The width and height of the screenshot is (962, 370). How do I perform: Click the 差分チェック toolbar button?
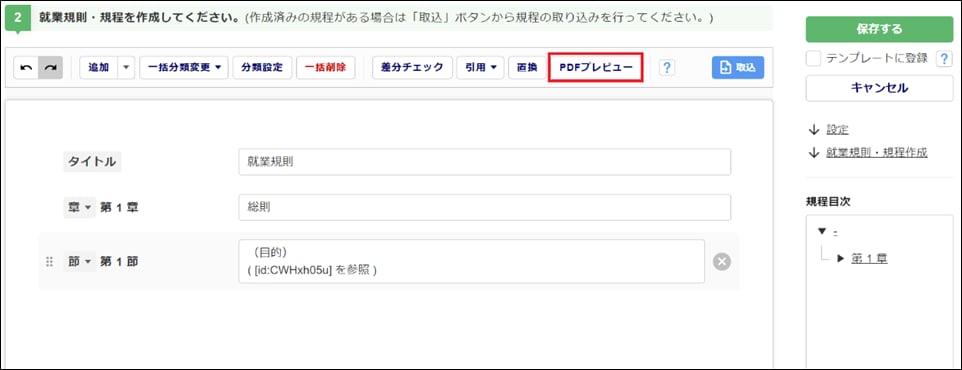click(x=412, y=67)
